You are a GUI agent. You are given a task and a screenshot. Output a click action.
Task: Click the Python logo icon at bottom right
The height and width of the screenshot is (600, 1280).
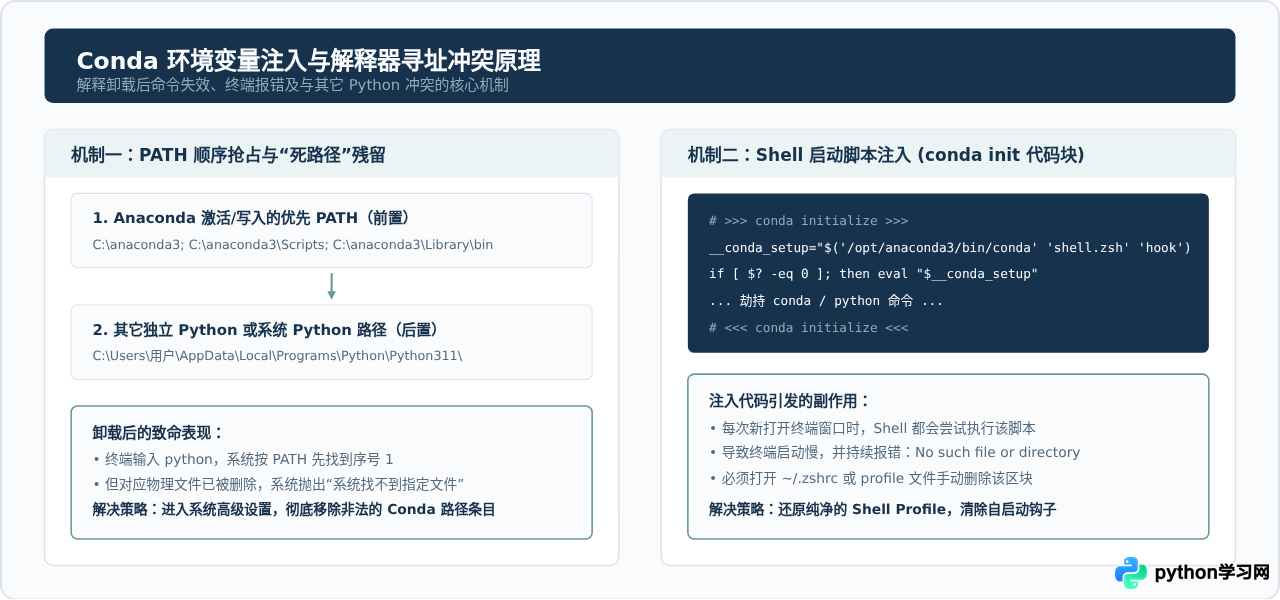click(x=1131, y=573)
